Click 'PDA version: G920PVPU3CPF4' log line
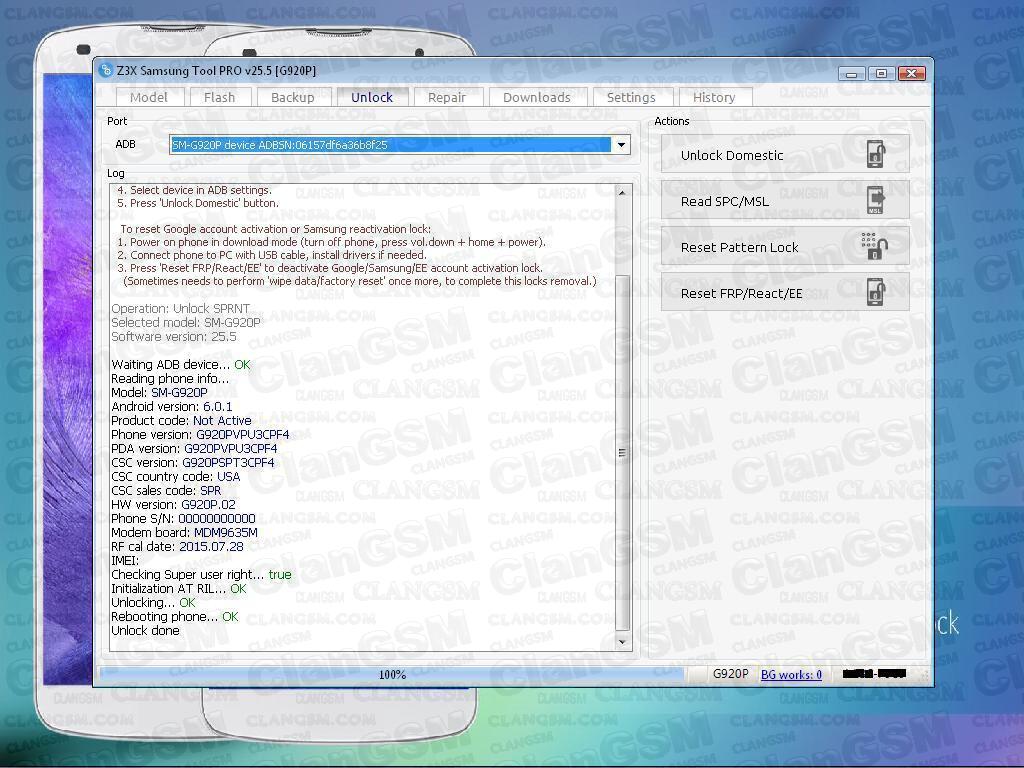 point(194,449)
